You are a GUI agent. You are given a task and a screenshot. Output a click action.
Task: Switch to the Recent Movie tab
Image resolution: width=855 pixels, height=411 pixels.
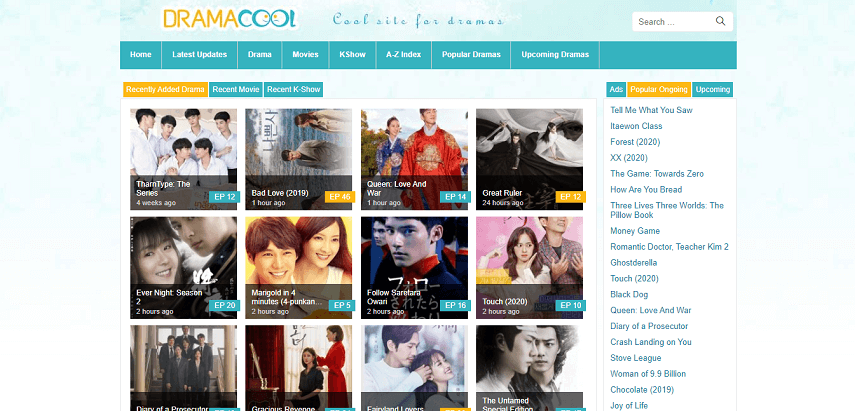(x=236, y=89)
